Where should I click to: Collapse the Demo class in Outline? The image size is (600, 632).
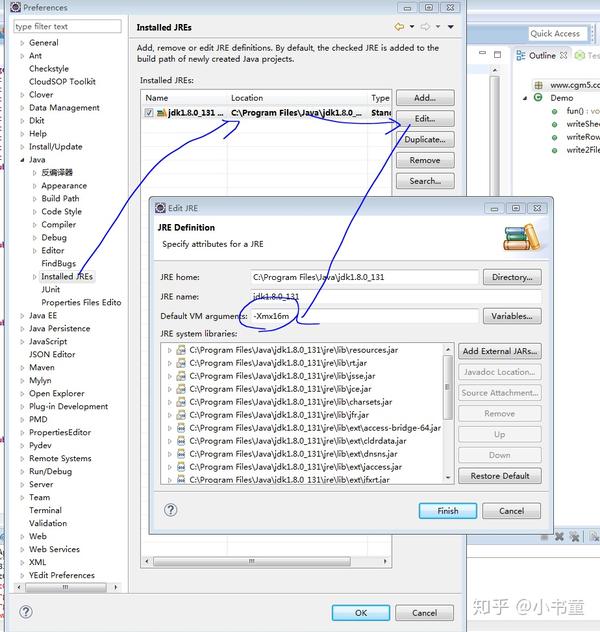click(x=525, y=98)
